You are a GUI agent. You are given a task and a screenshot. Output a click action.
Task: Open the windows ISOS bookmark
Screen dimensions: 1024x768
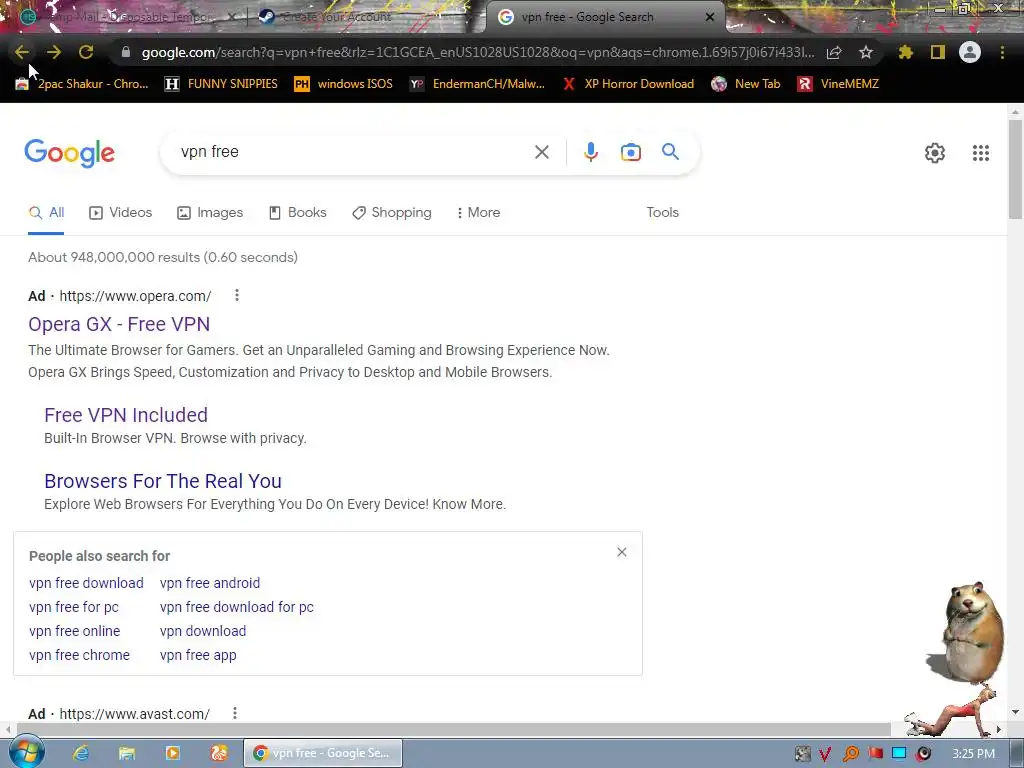(344, 84)
